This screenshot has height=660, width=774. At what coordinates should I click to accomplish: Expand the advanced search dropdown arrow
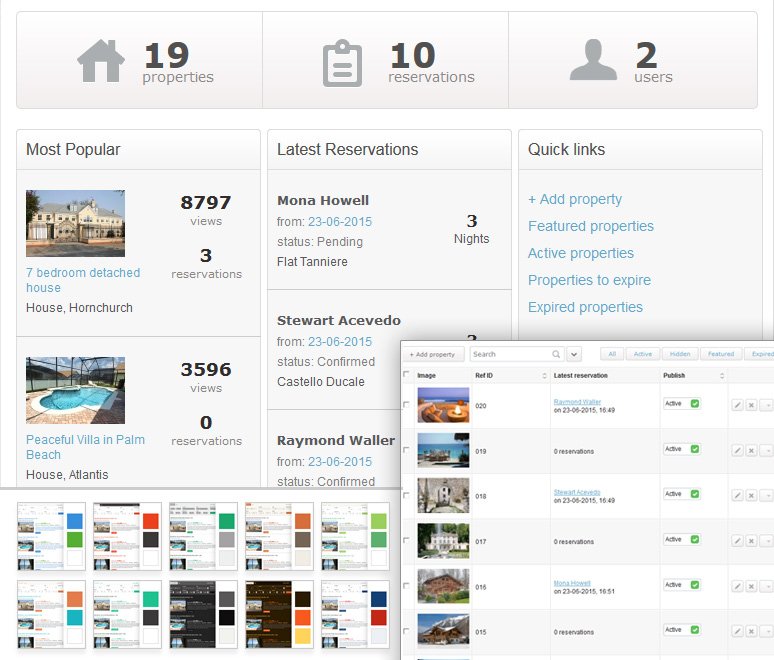tap(574, 354)
